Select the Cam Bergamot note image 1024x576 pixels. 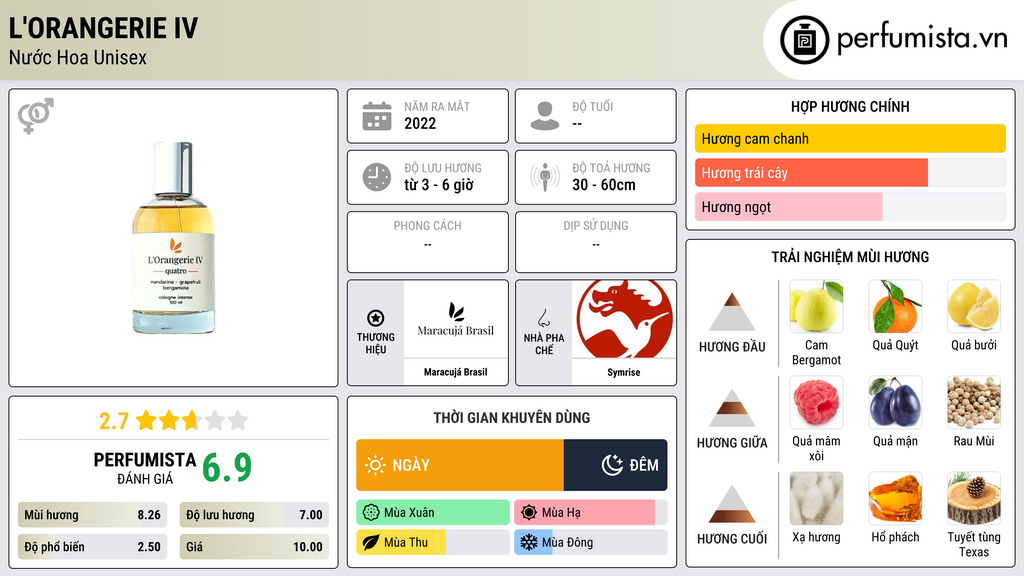(x=816, y=306)
